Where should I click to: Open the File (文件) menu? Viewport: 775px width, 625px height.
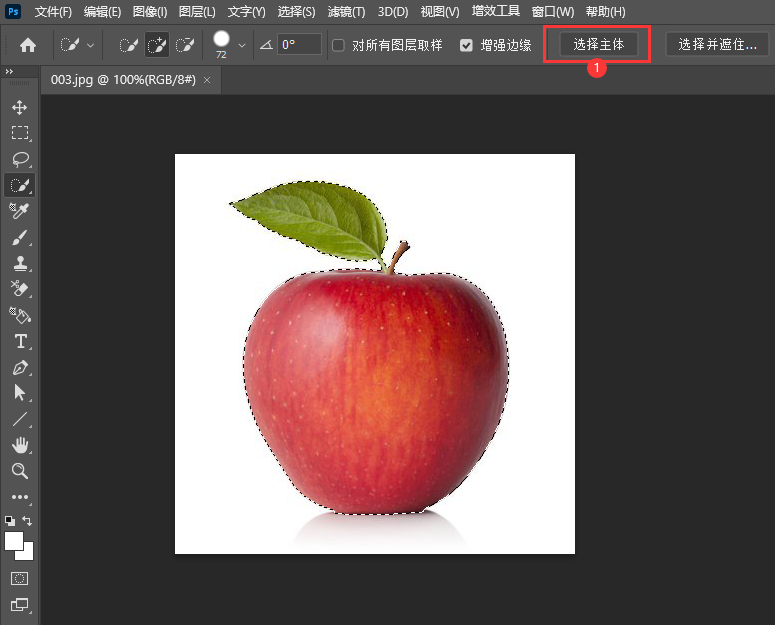53,11
